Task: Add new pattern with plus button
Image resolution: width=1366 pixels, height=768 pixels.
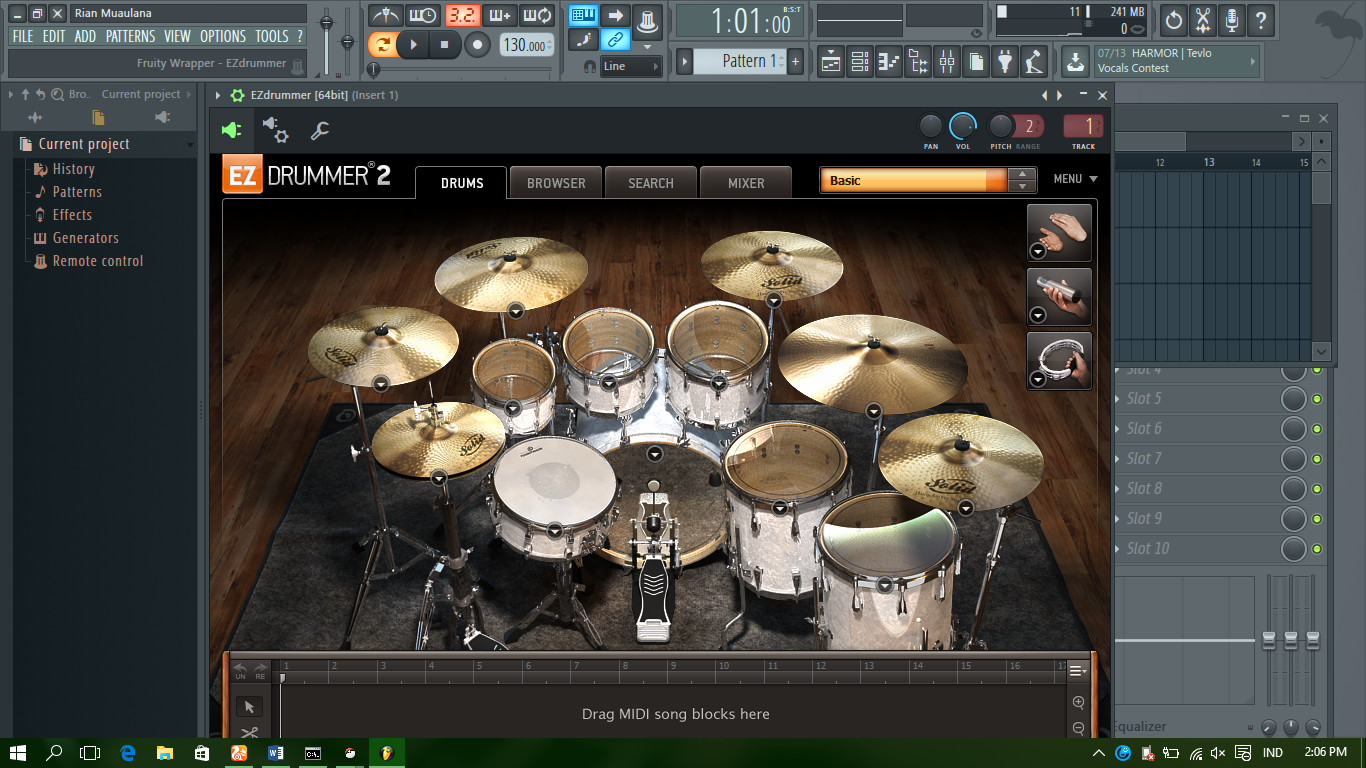Action: click(796, 62)
